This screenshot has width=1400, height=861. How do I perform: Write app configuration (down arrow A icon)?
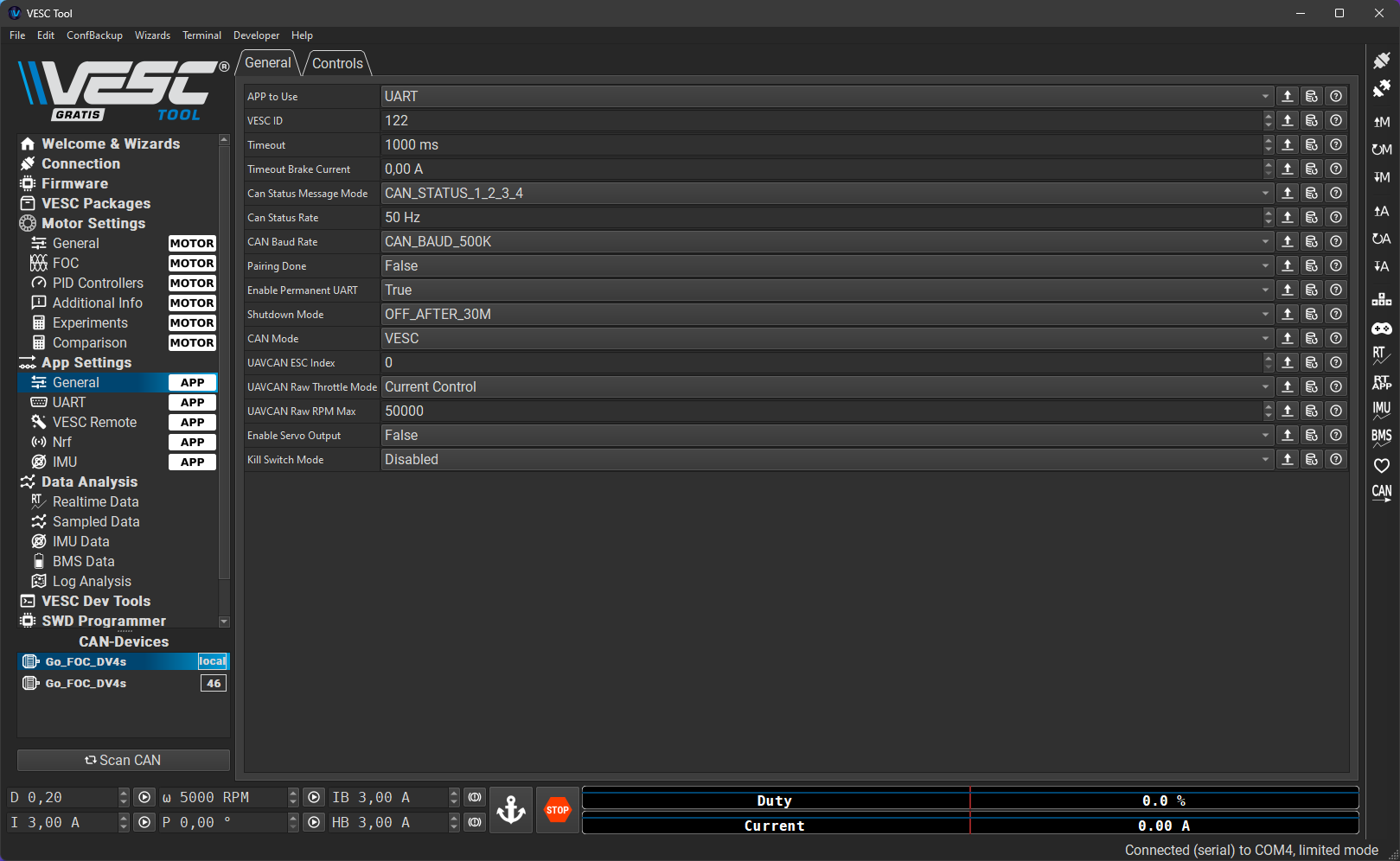pos(1381,266)
